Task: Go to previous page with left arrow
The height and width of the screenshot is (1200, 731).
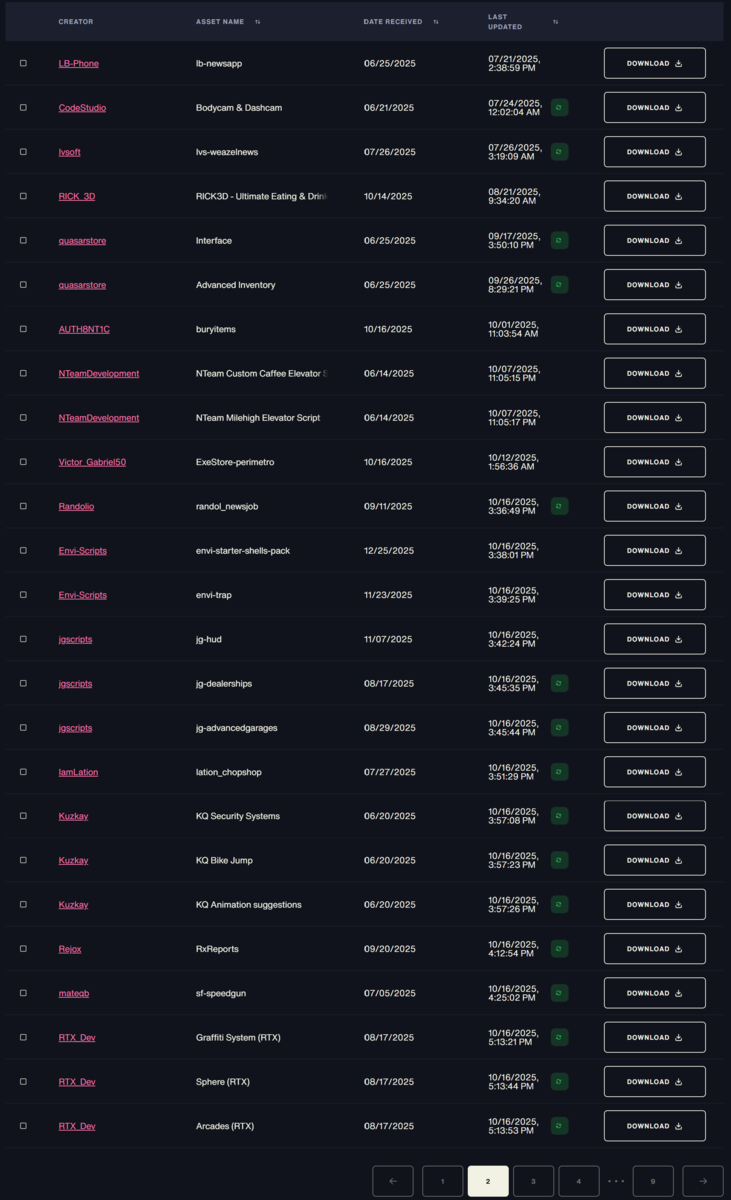Action: pos(393,1181)
